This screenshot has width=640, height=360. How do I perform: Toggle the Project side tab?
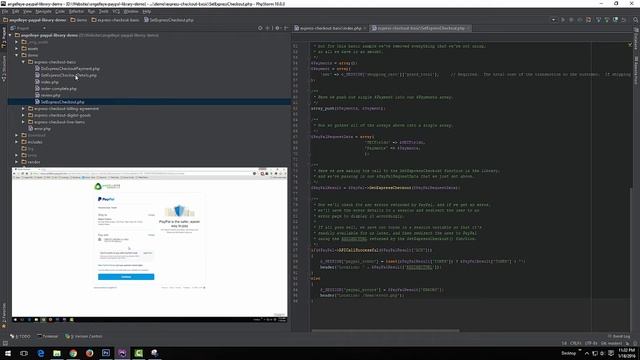pos(4,38)
